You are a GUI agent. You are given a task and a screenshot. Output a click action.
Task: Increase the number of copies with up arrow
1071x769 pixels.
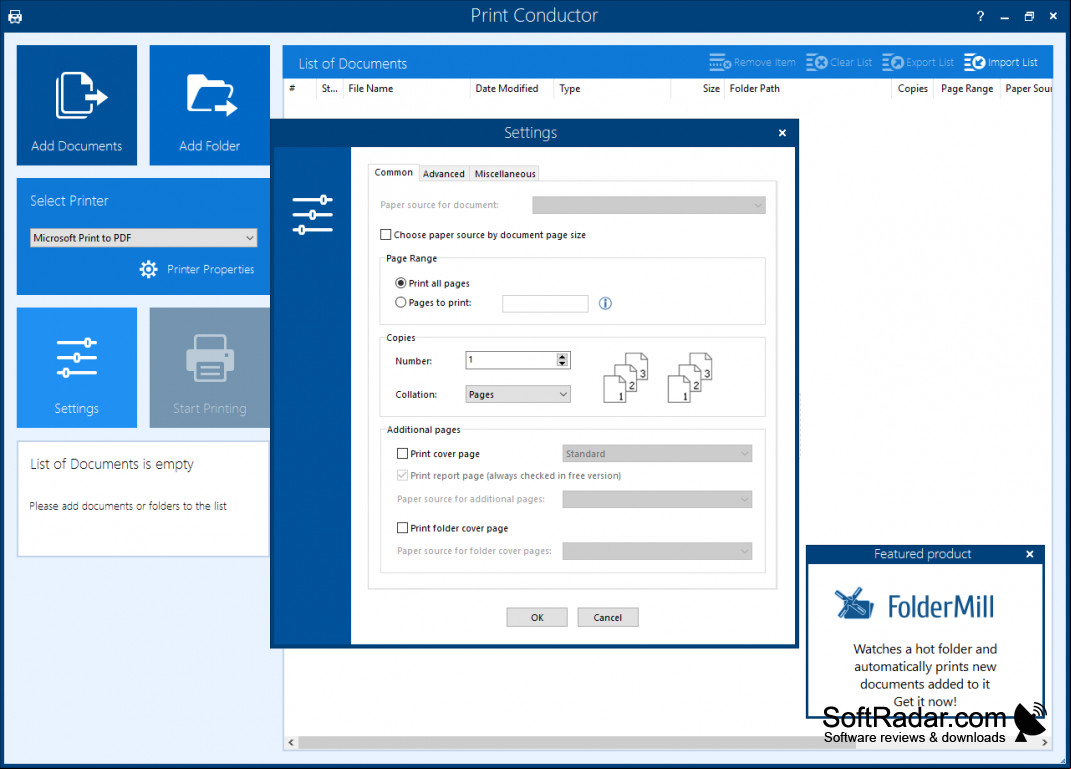pyautogui.click(x=562, y=356)
